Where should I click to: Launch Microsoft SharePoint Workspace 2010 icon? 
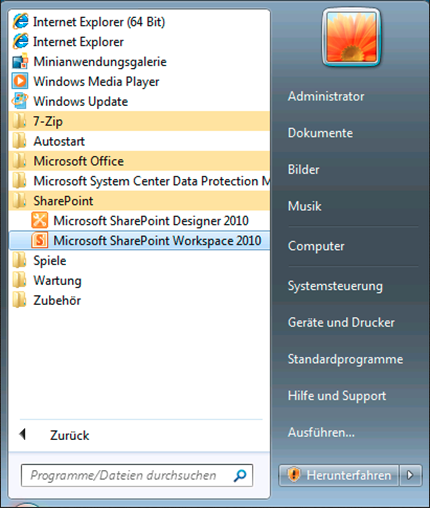pyautogui.click(x=40, y=240)
